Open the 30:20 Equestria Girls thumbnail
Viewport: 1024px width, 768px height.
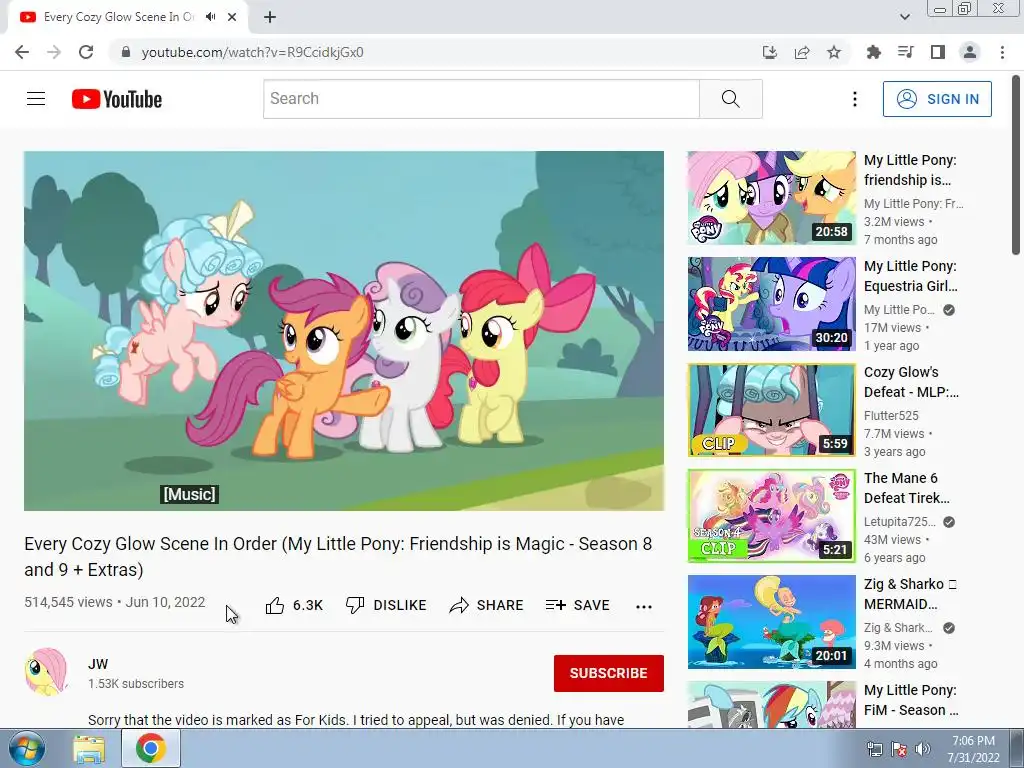771,304
